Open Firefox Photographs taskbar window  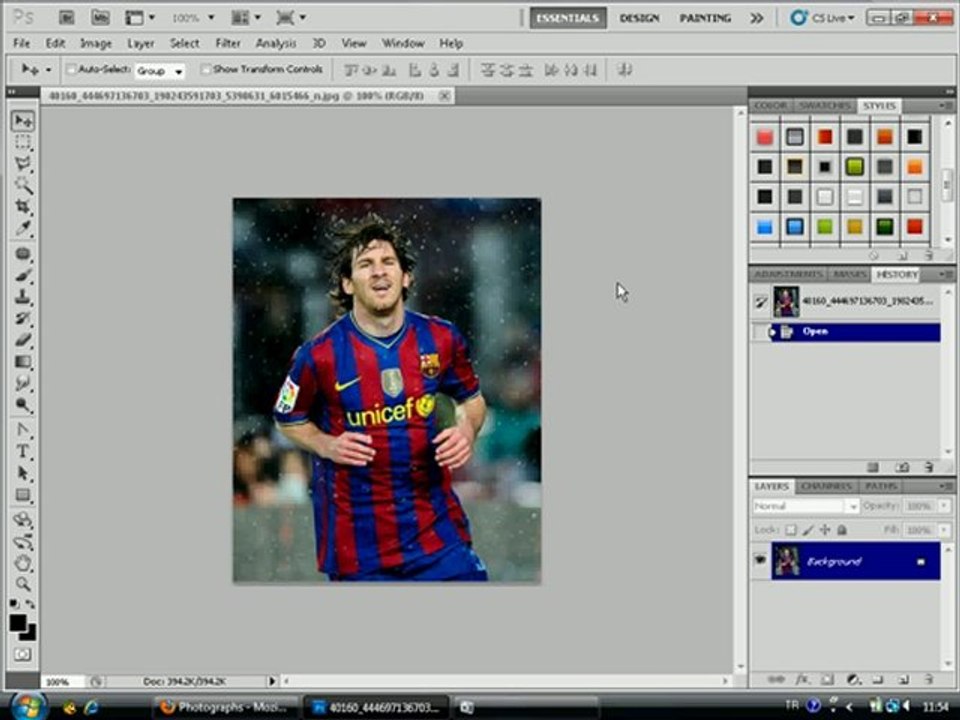pos(224,707)
